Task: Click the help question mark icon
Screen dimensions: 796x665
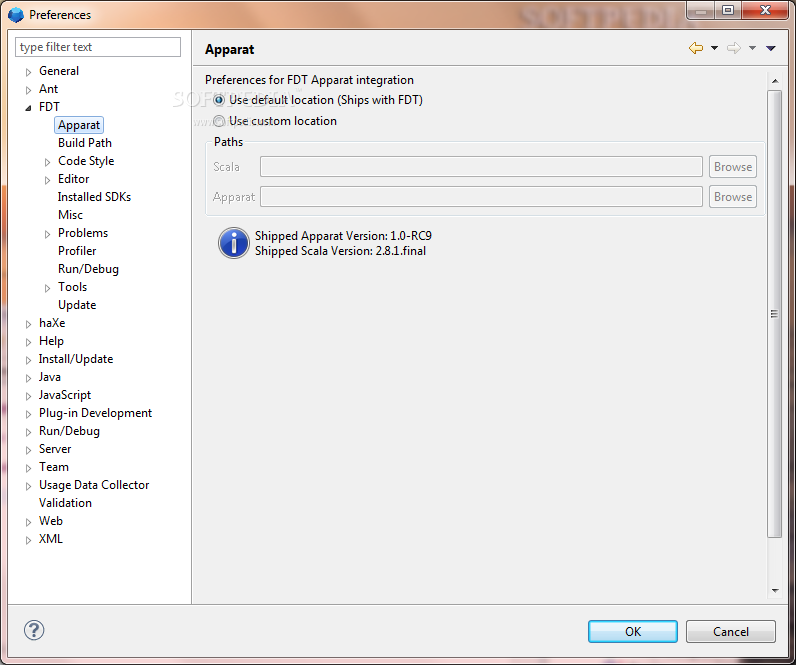Action: [x=34, y=630]
